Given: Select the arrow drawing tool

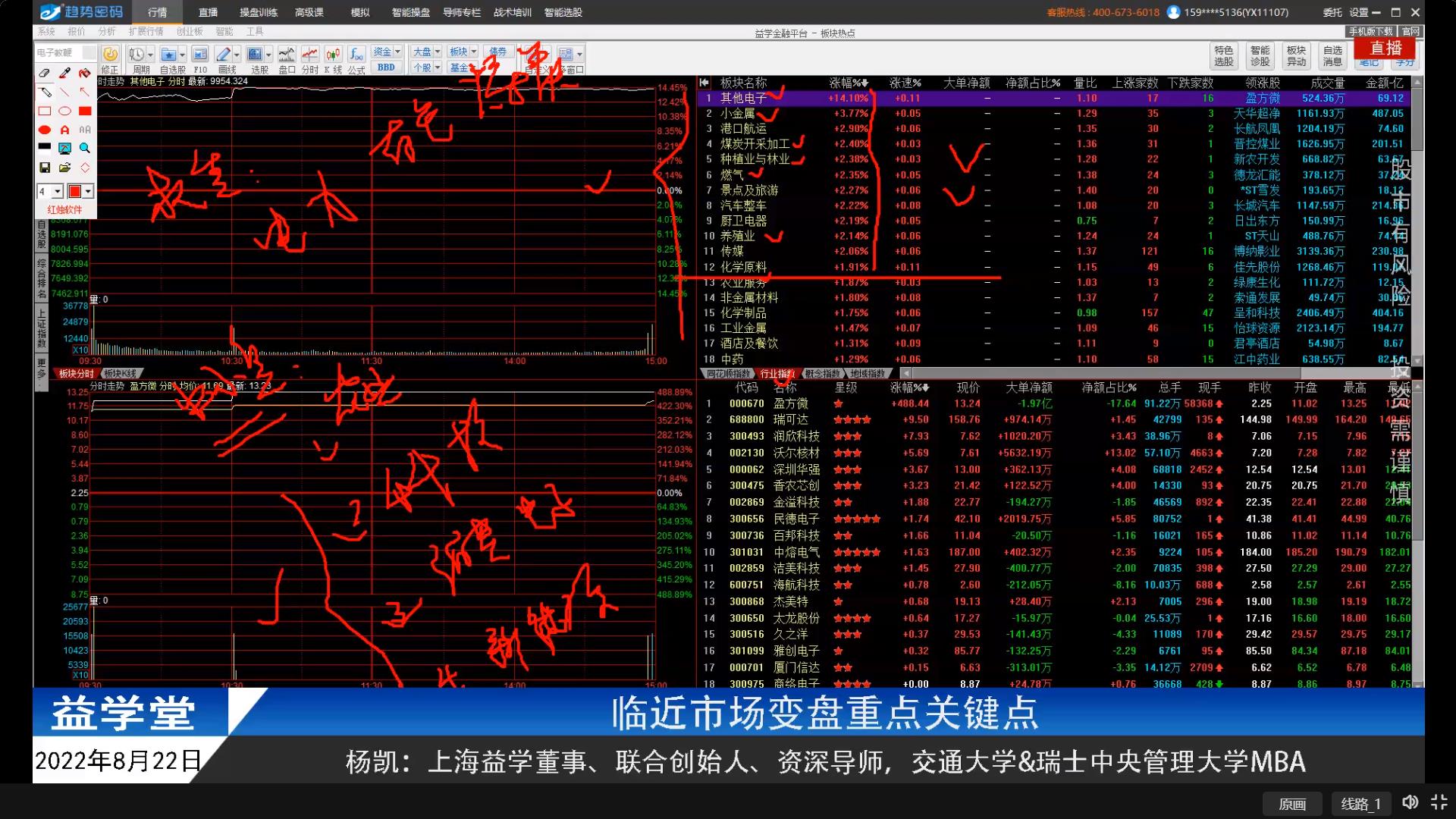Looking at the screenshot, I should [84, 93].
